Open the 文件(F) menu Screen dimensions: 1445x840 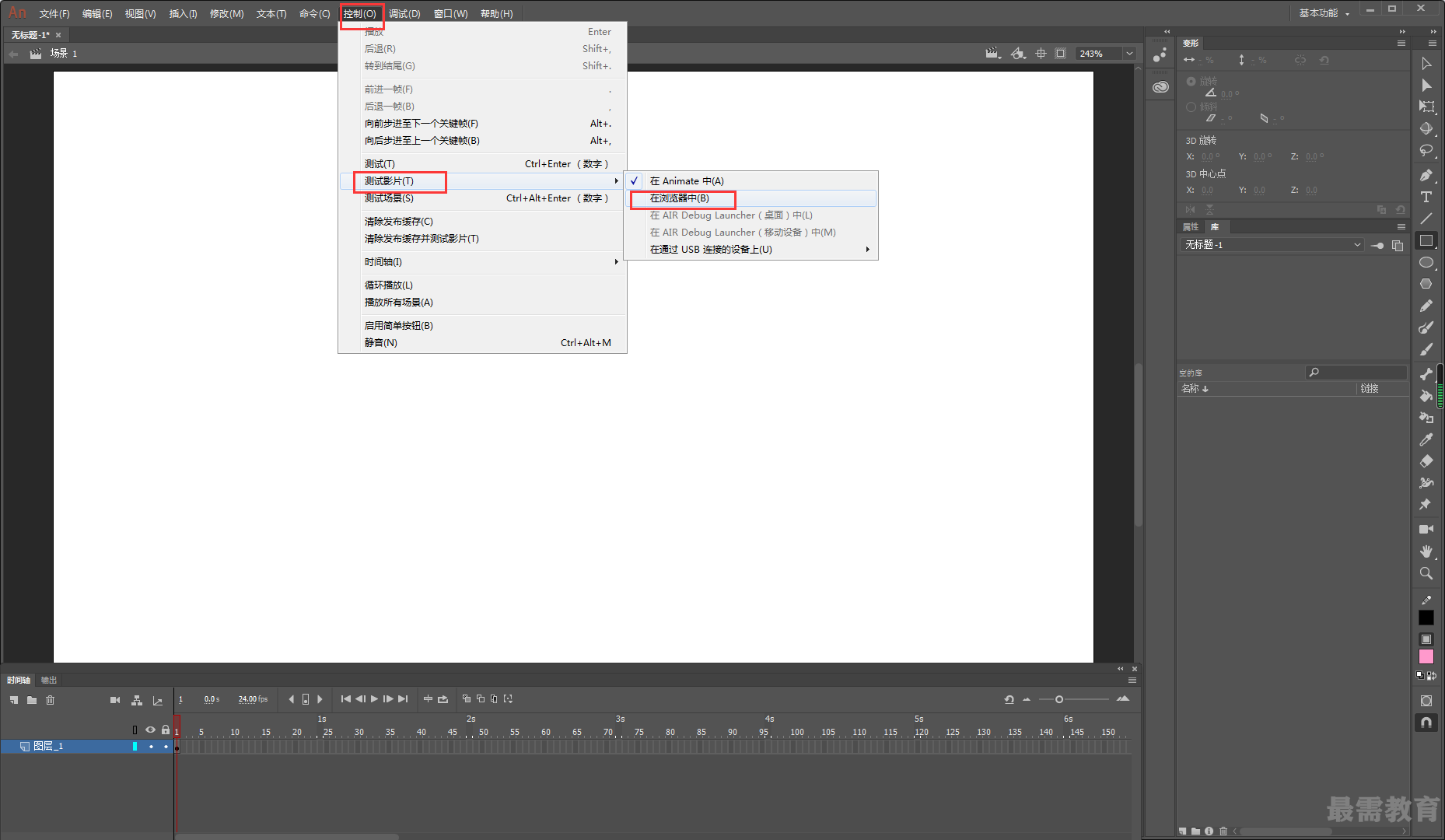click(54, 14)
